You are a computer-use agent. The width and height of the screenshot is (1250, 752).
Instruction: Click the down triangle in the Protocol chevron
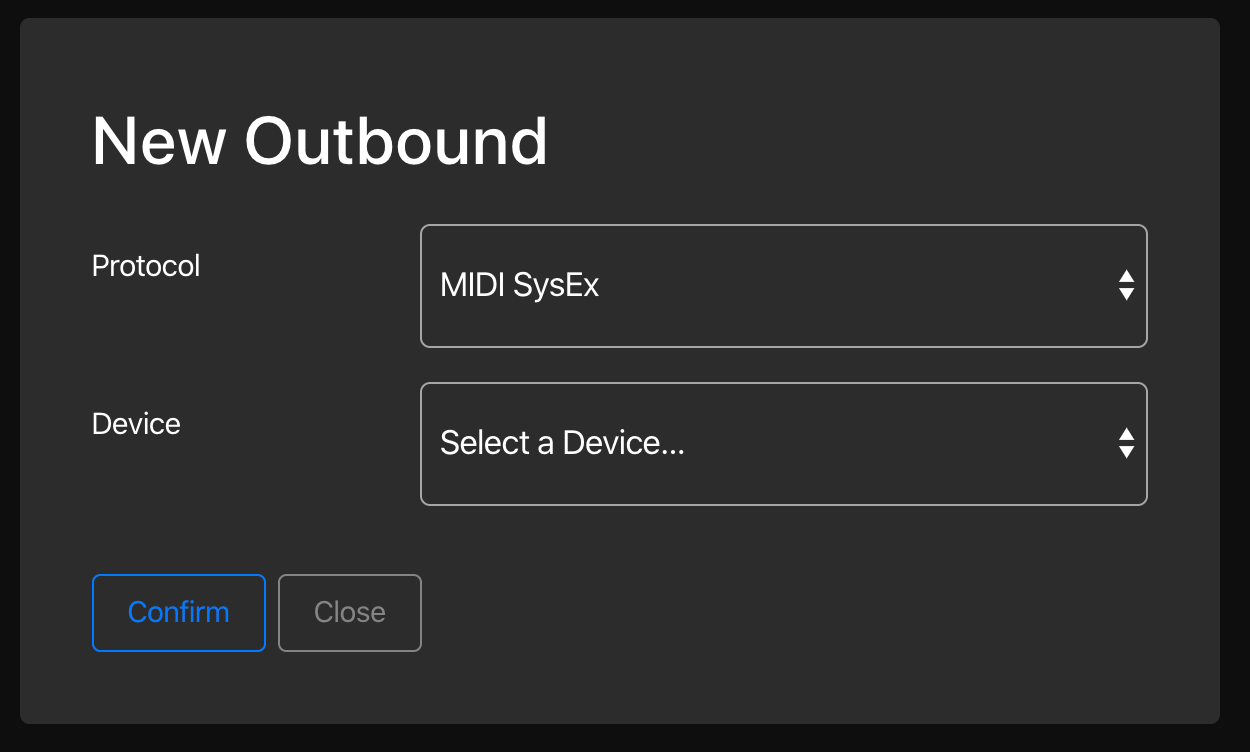[1126, 295]
